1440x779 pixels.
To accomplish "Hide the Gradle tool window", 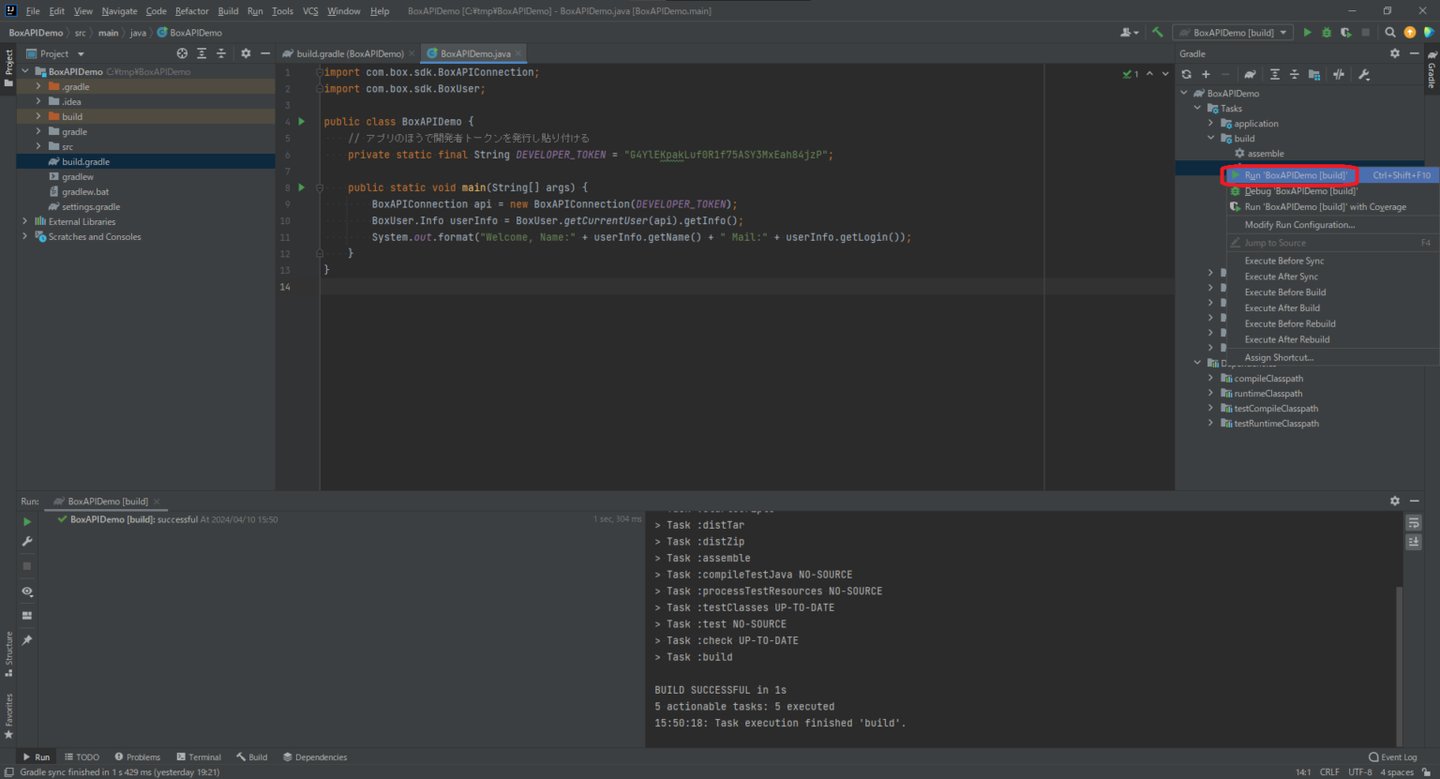I will (x=1414, y=53).
